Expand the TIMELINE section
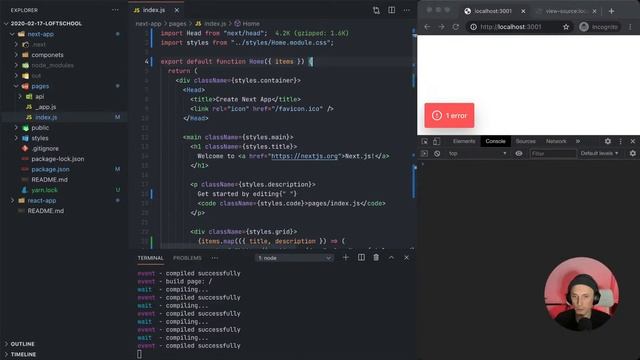Viewport: 640px width, 360px height. click(x=23, y=354)
